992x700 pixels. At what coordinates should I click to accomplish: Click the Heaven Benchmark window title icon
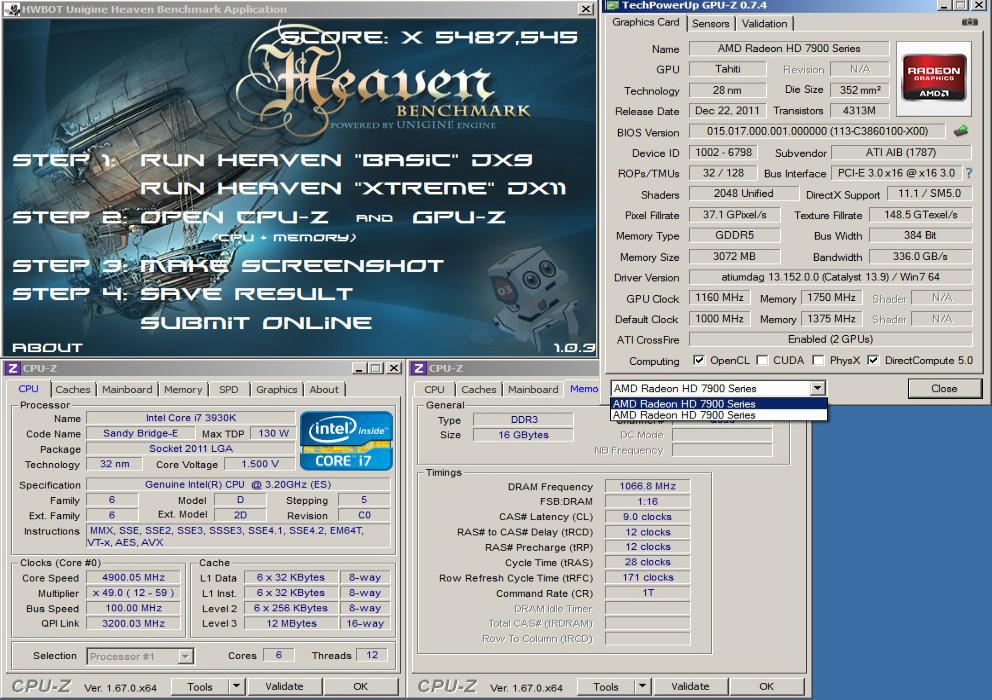[x=12, y=9]
